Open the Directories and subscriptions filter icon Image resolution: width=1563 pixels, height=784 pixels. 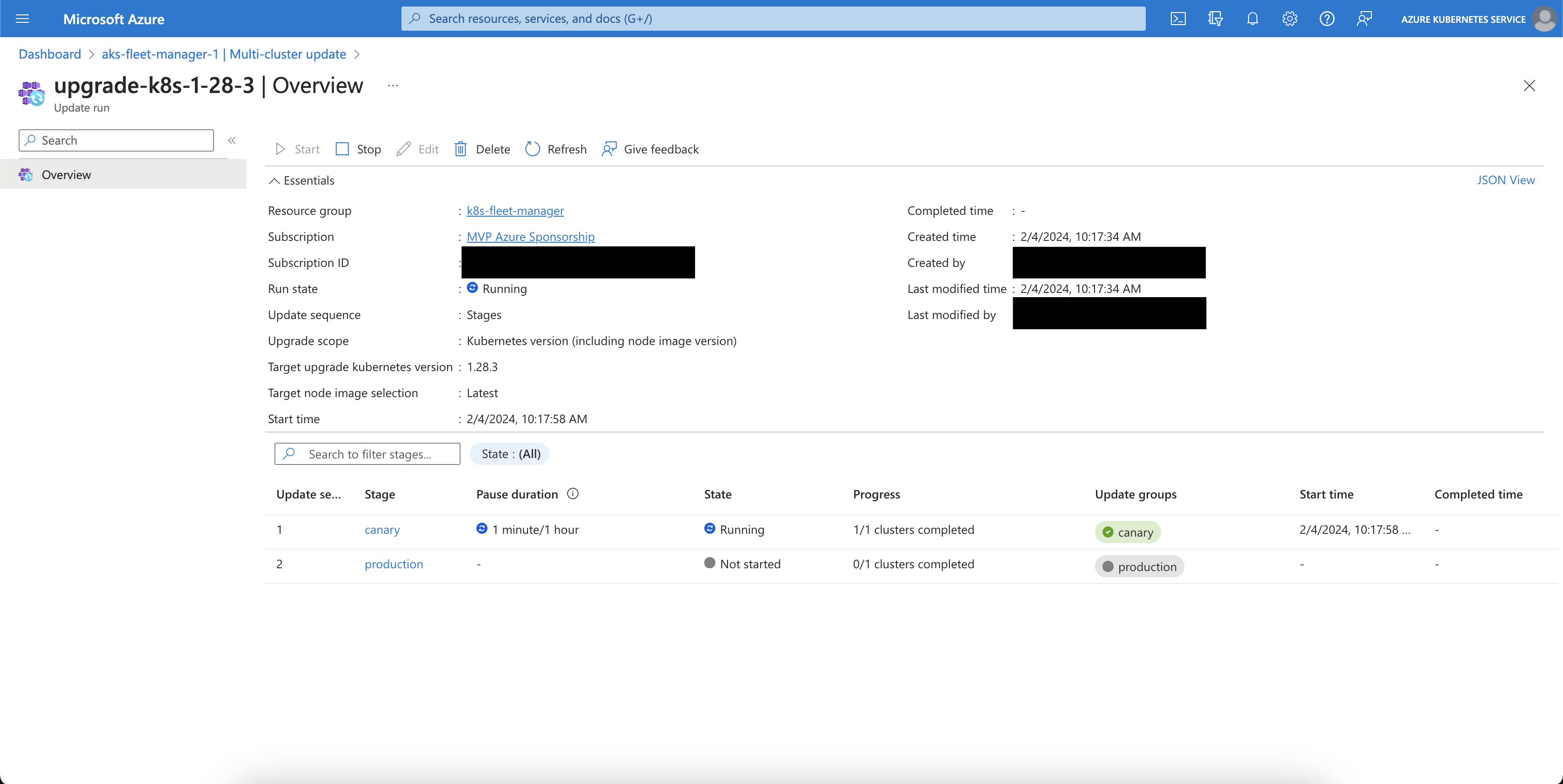1215,19
